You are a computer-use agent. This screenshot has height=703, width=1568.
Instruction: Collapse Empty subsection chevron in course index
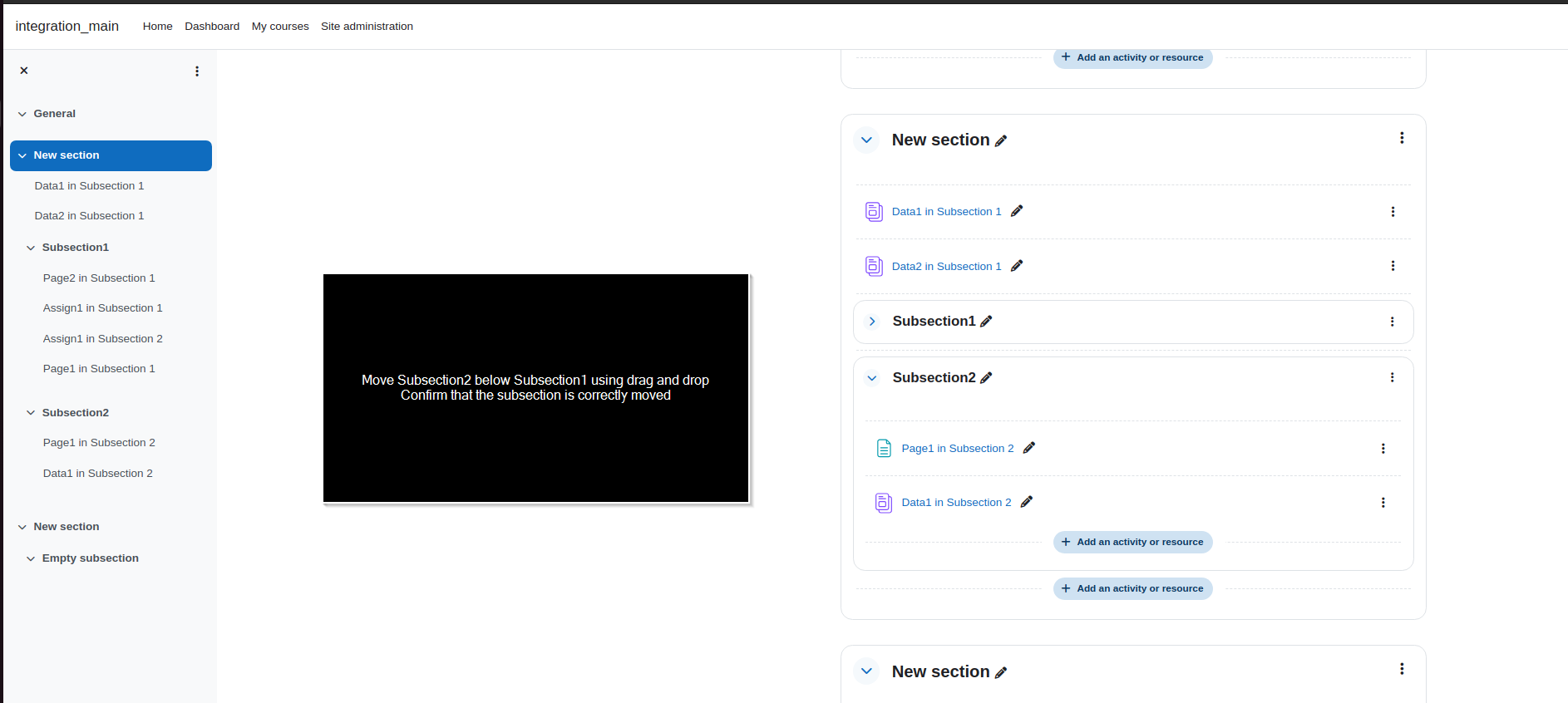[31, 558]
